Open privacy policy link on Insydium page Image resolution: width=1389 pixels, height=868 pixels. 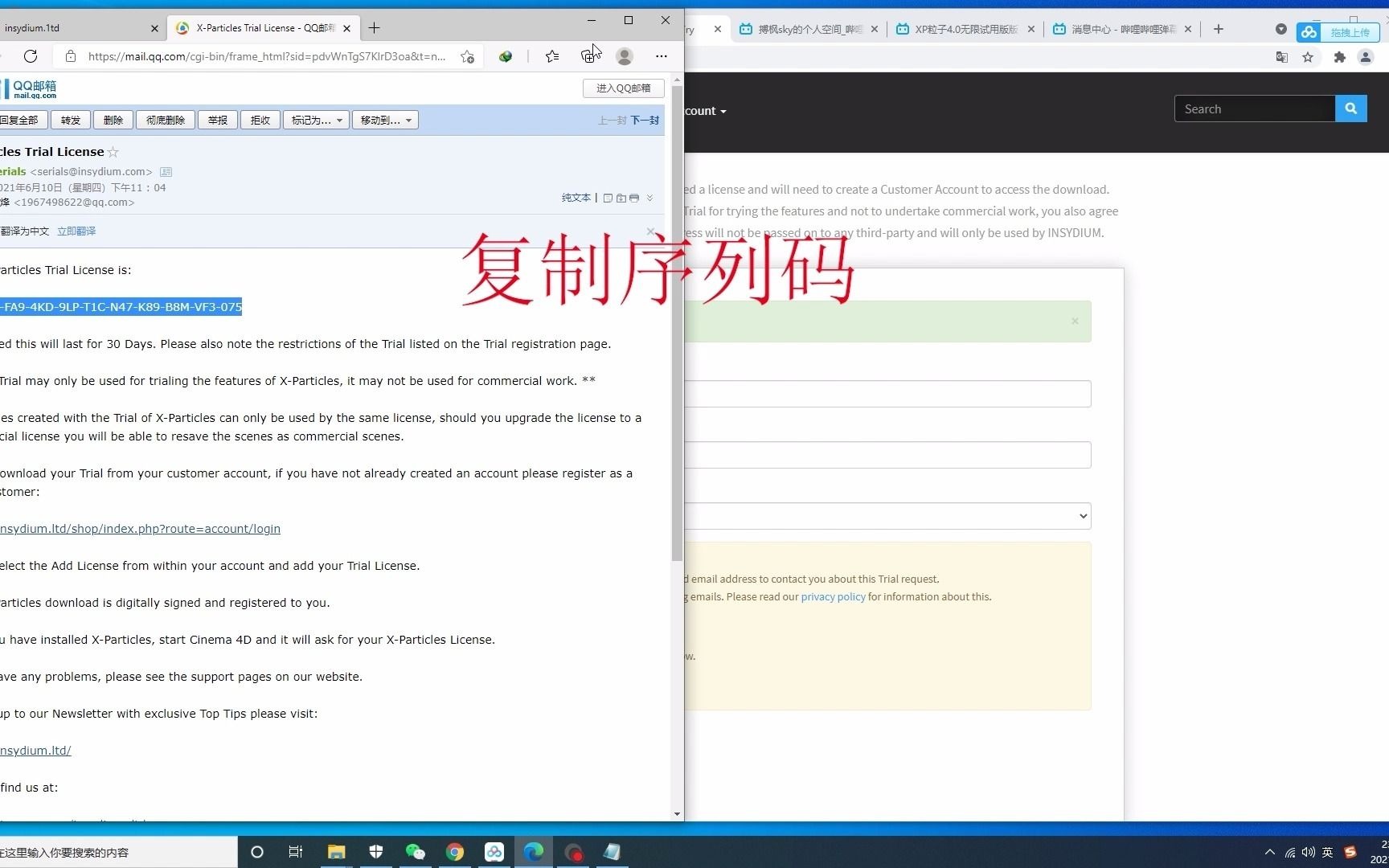coord(834,597)
